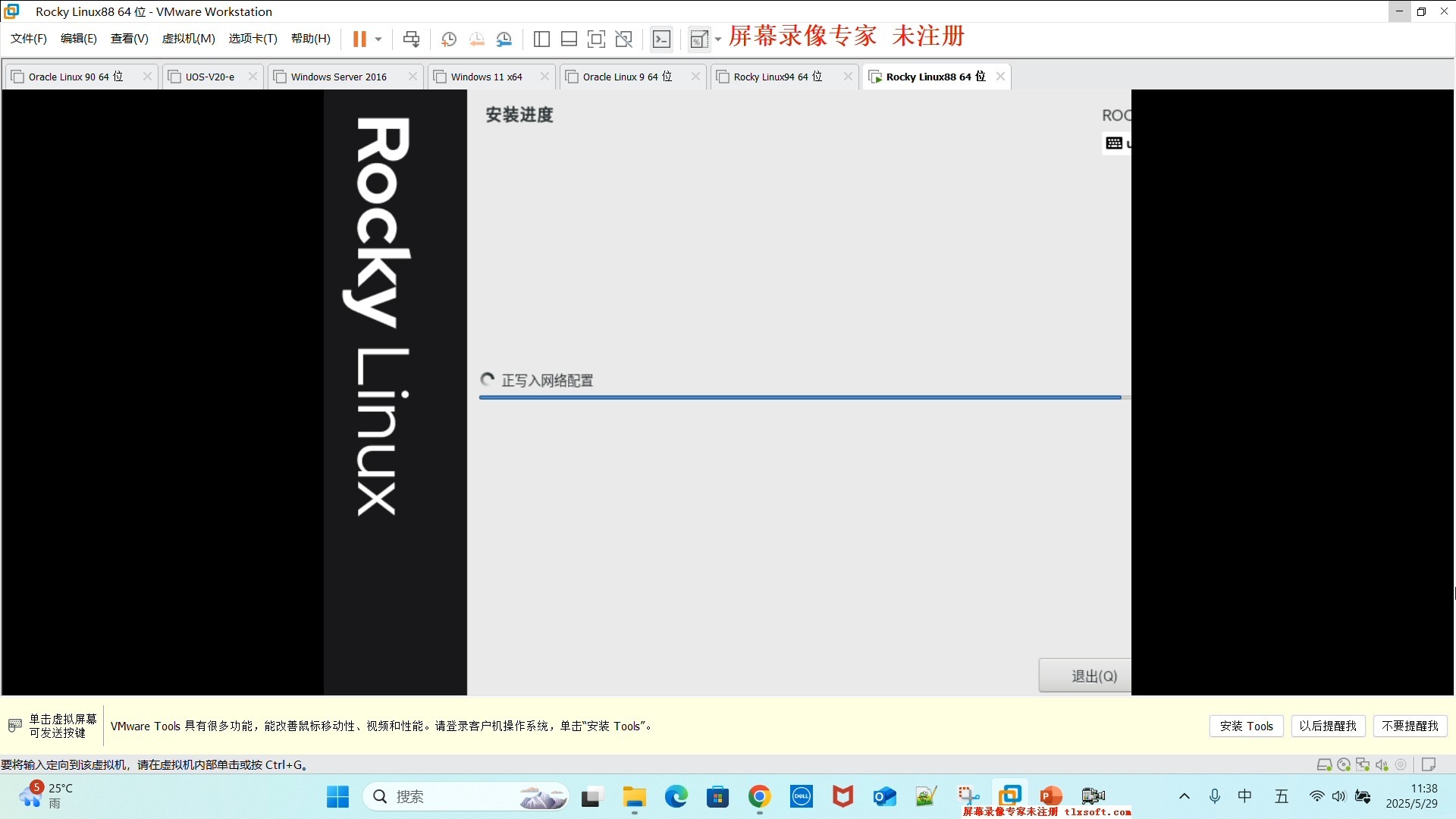
Task: Click the installation progress bar
Action: coord(800,397)
